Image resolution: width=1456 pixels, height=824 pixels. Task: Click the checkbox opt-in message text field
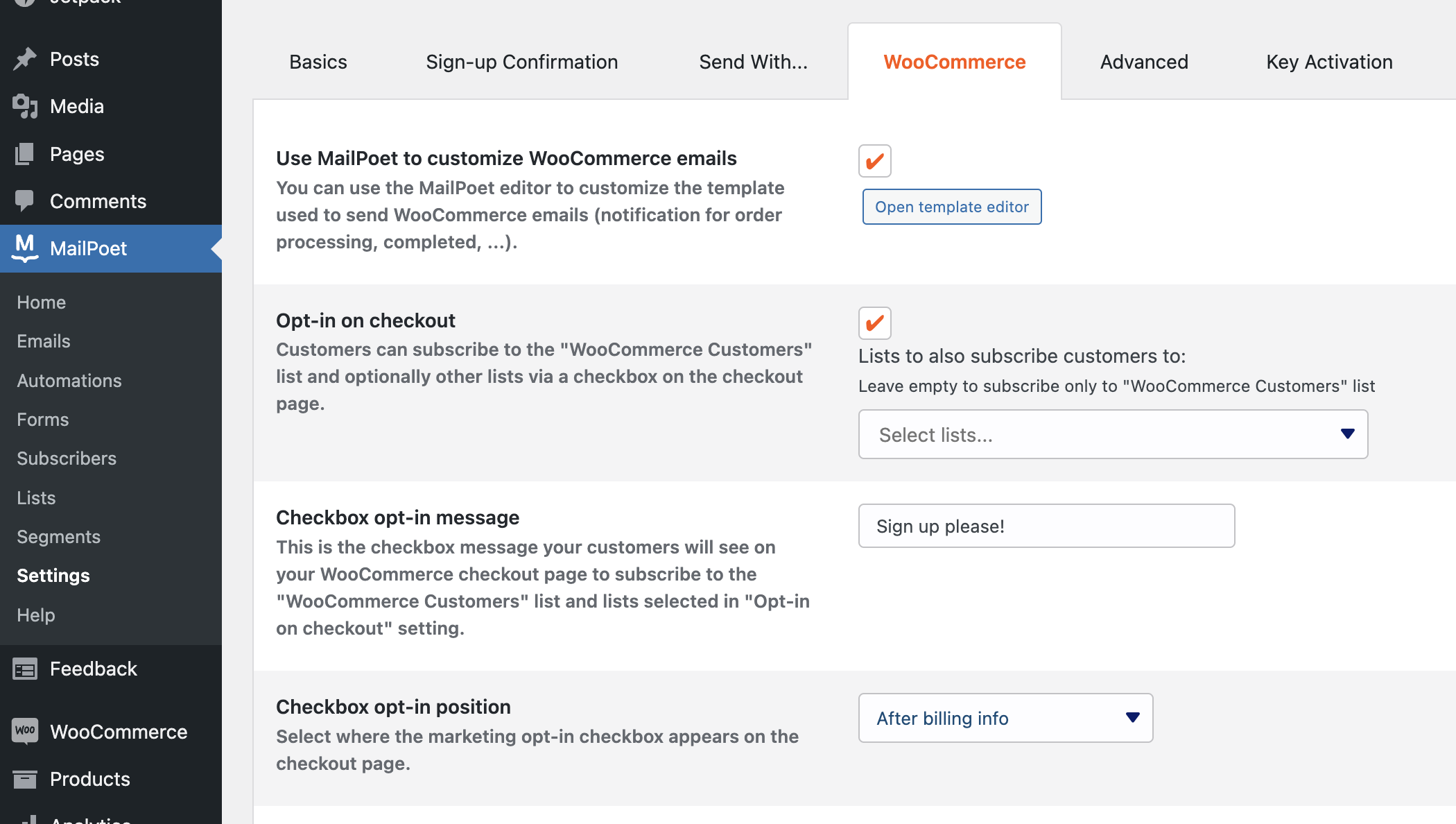pos(1046,526)
